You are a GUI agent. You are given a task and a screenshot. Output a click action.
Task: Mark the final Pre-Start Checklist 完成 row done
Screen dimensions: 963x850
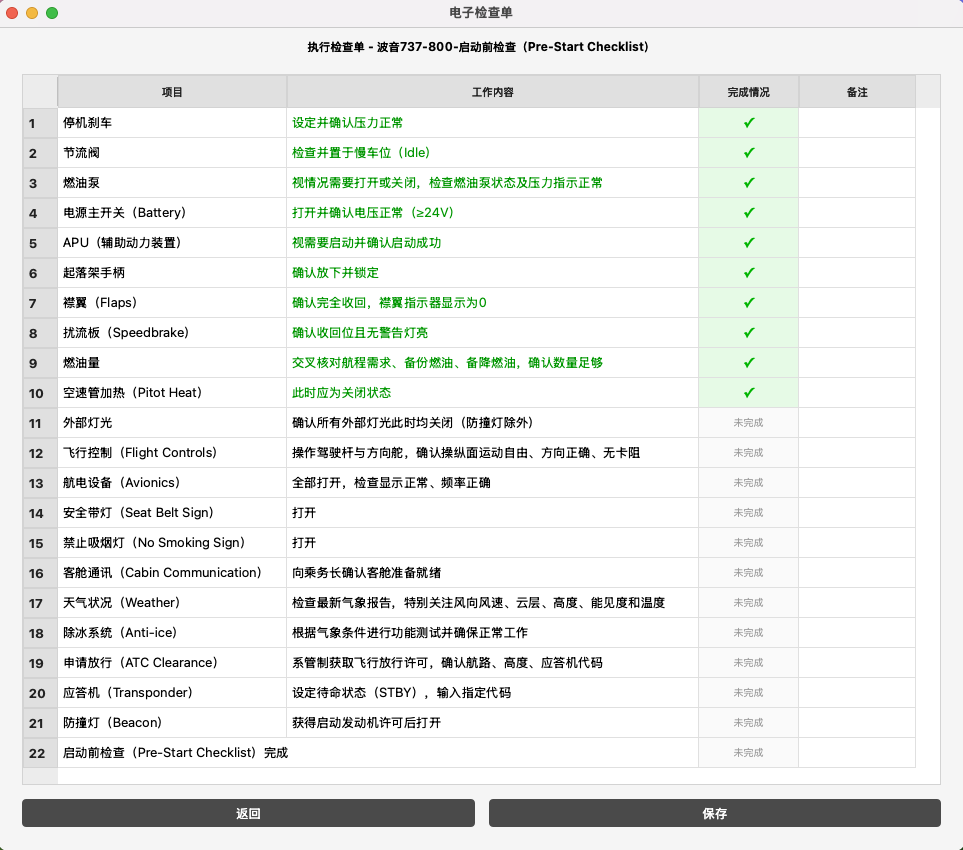click(748, 753)
